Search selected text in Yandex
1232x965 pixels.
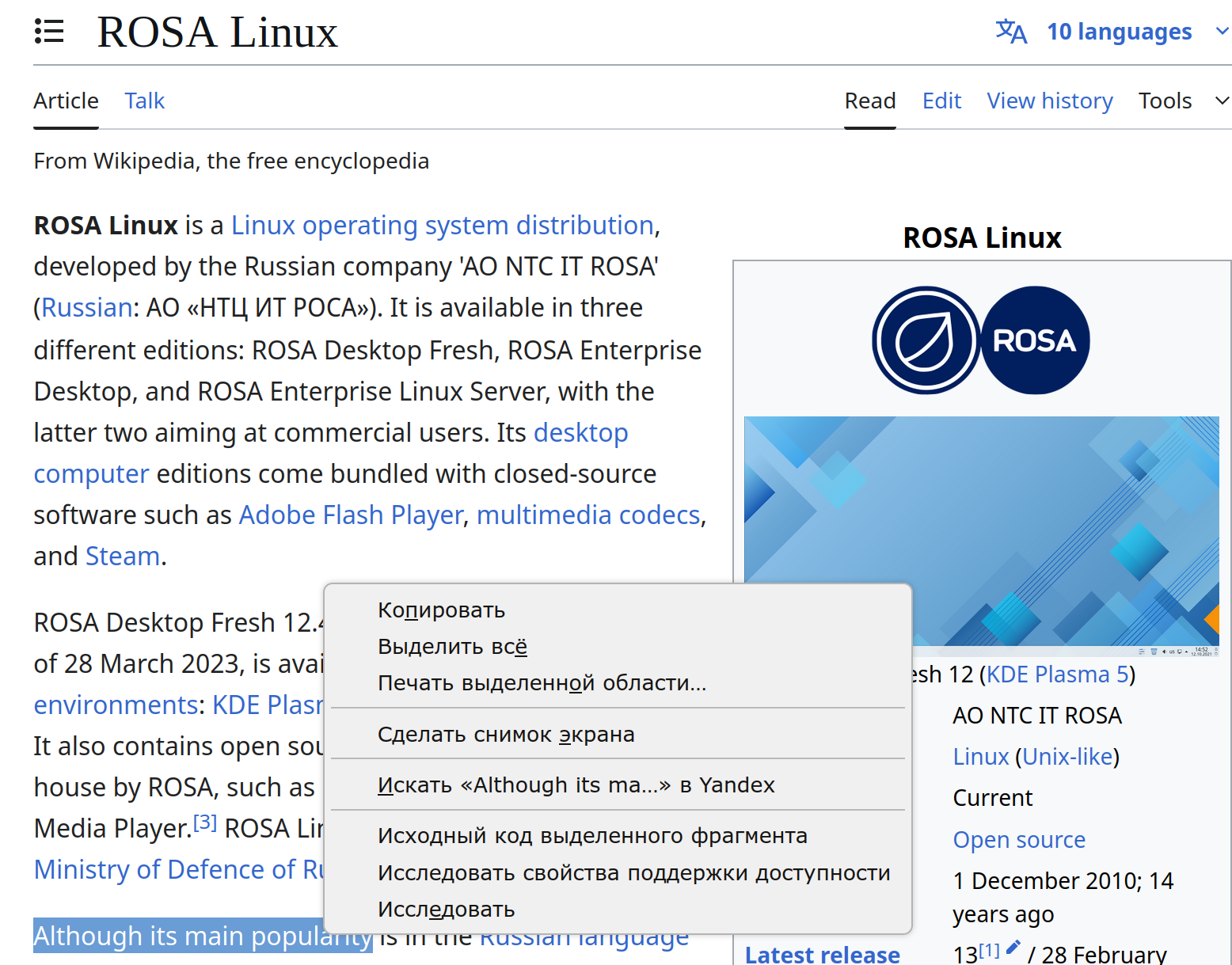tap(576, 785)
